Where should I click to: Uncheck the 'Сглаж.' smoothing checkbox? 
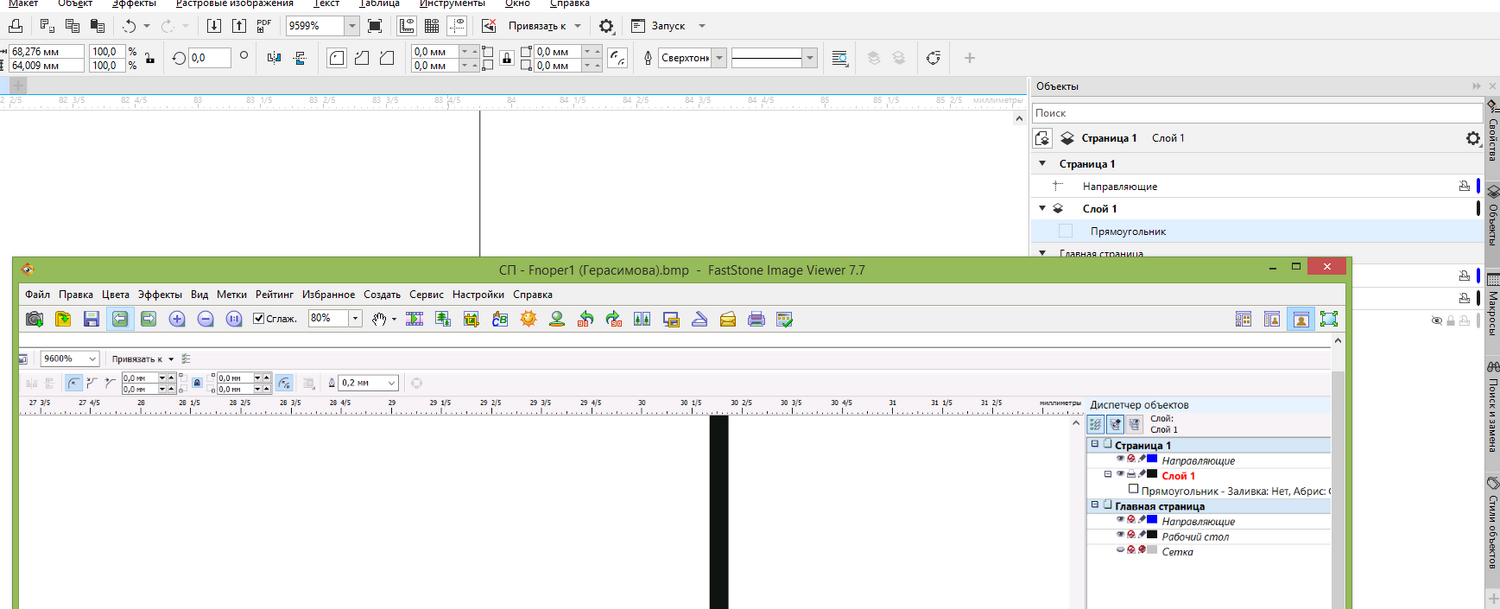click(x=259, y=319)
